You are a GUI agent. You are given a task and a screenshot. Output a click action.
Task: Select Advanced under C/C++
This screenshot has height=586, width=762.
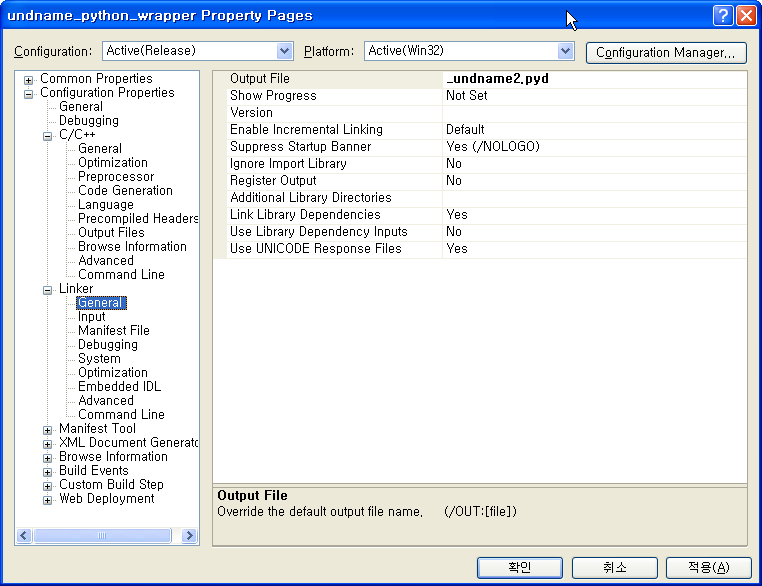pos(105,260)
